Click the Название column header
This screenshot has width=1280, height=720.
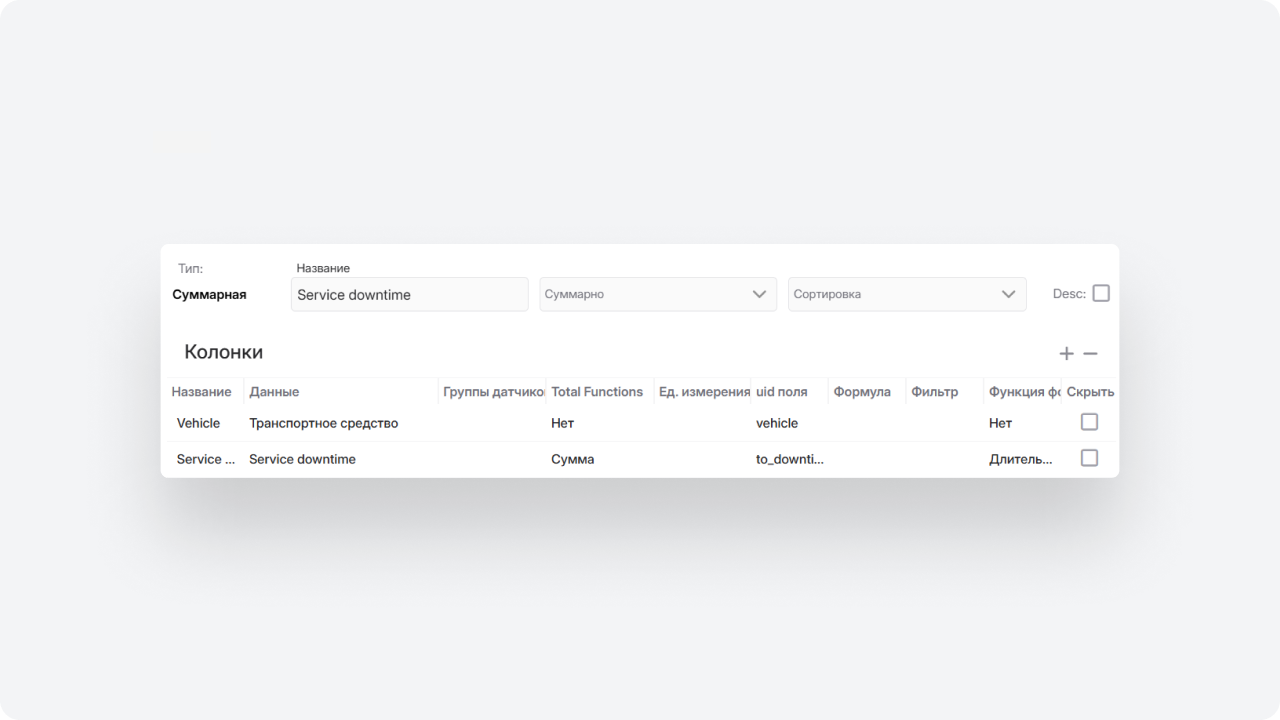coord(201,392)
